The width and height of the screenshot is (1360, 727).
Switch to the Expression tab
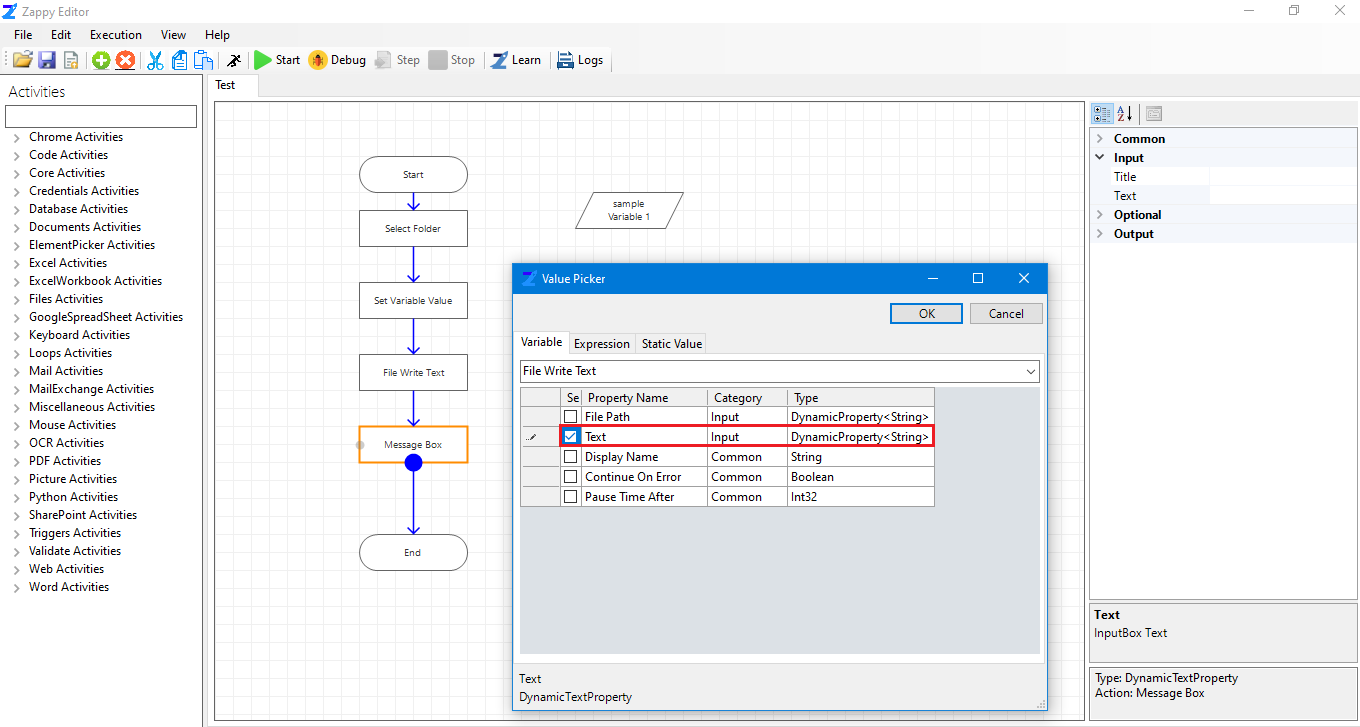[602, 343]
